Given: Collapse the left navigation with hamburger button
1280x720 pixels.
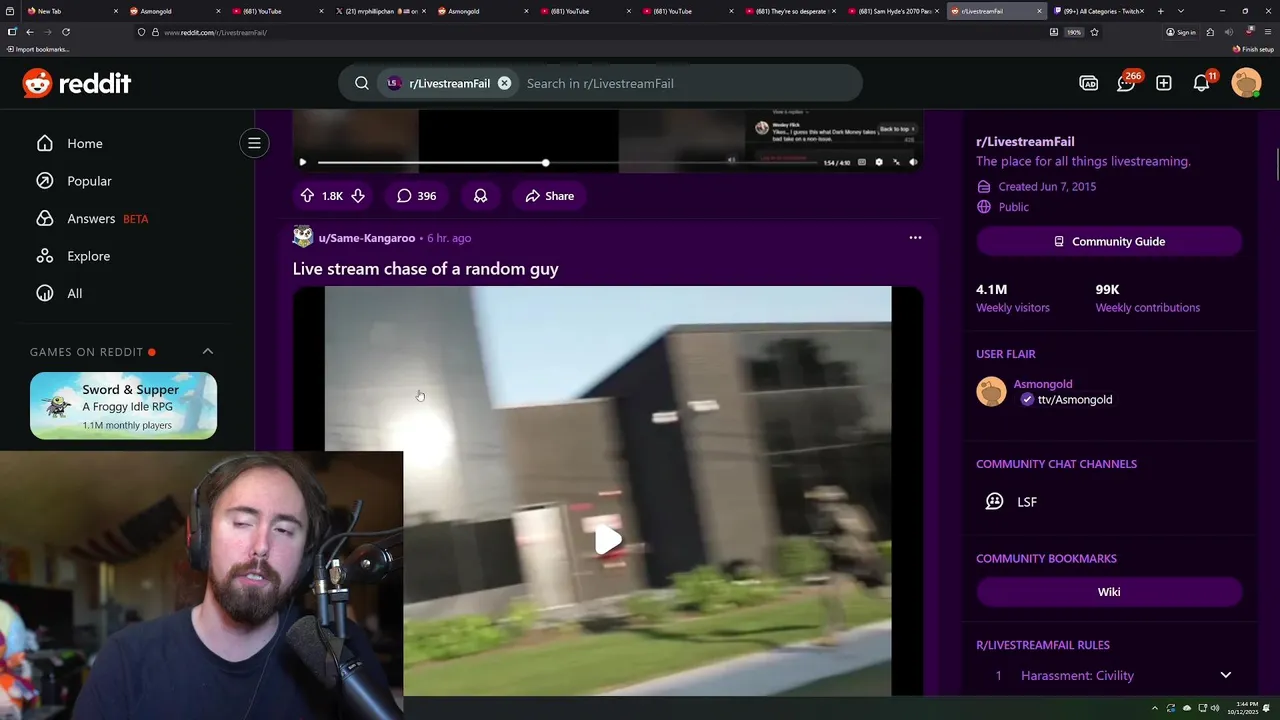Looking at the screenshot, I should click(x=254, y=143).
